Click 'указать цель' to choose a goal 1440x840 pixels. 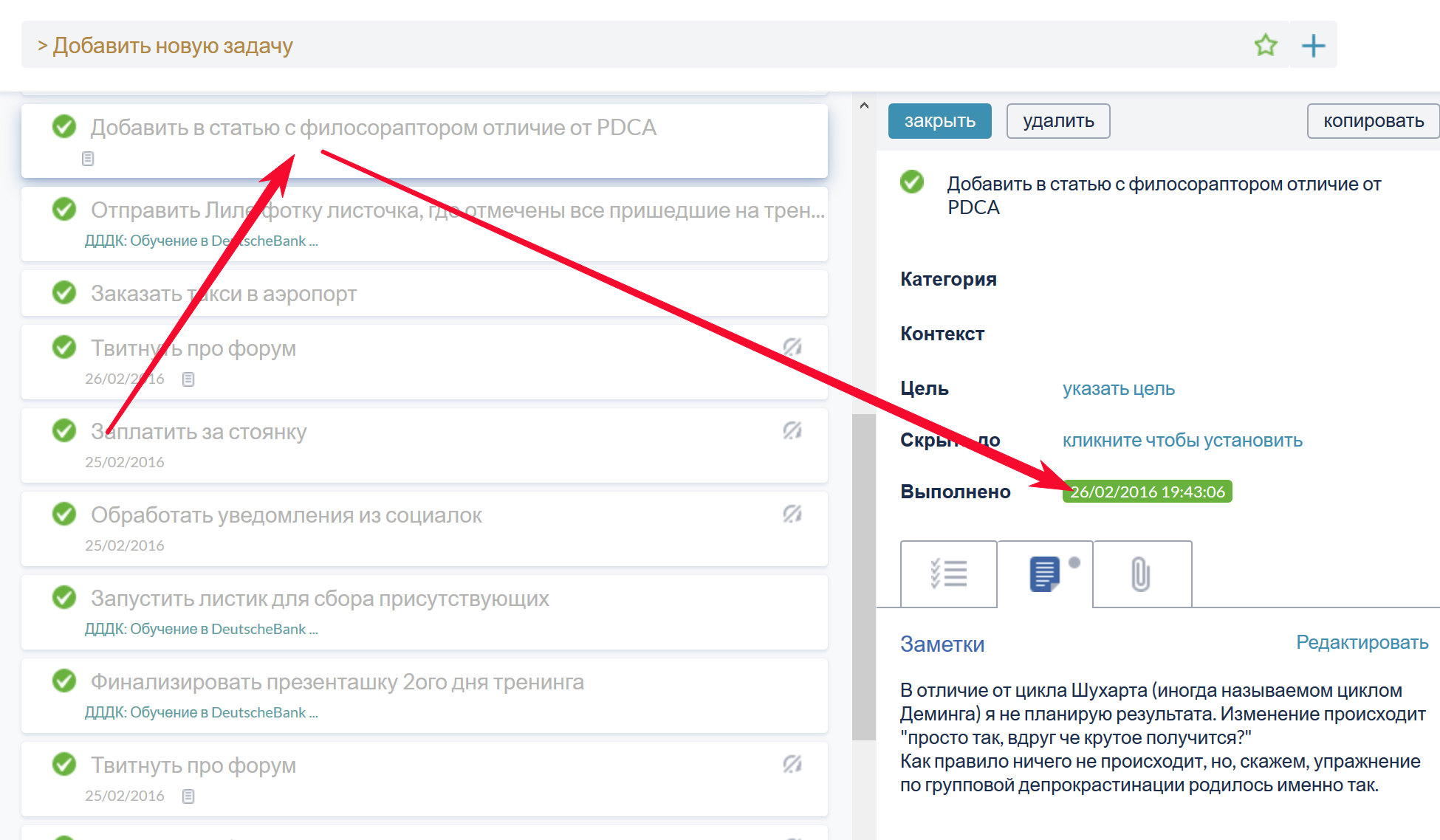click(x=1118, y=389)
